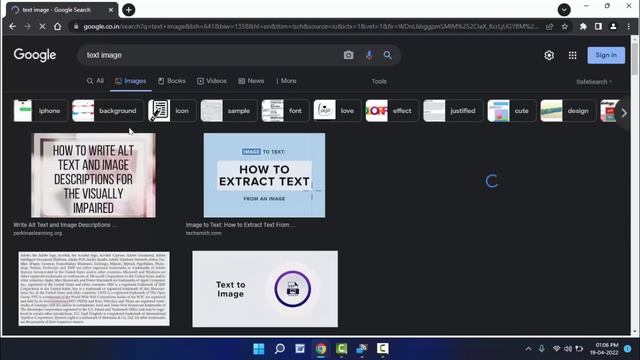
Task: Search by image with the camera icon
Action: (348, 55)
